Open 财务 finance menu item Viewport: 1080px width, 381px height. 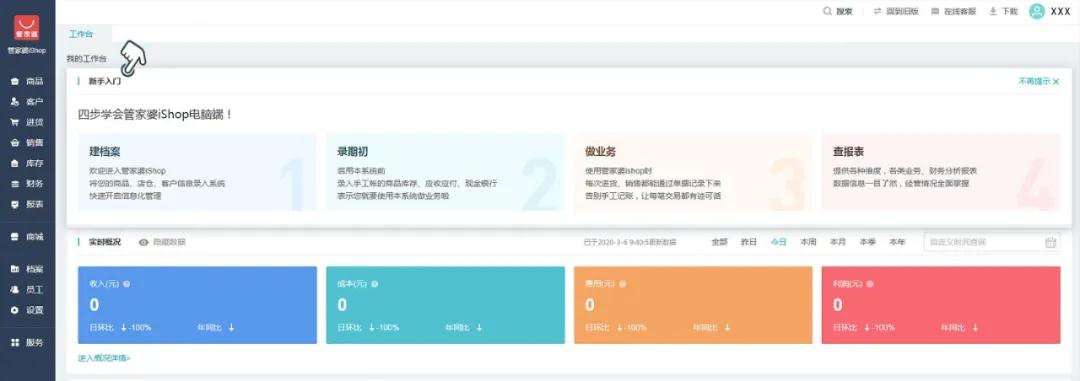point(28,184)
